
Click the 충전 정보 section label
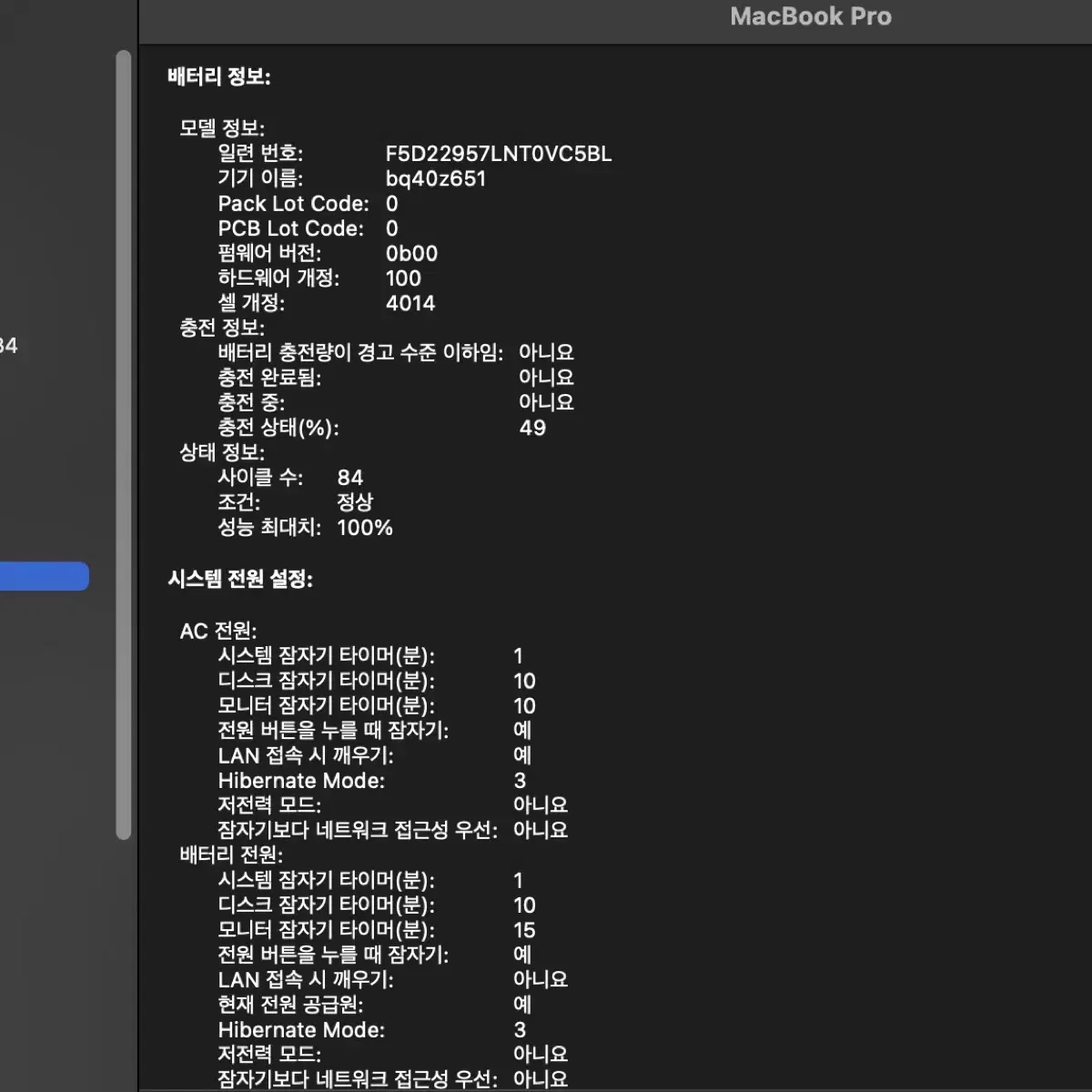(222, 328)
